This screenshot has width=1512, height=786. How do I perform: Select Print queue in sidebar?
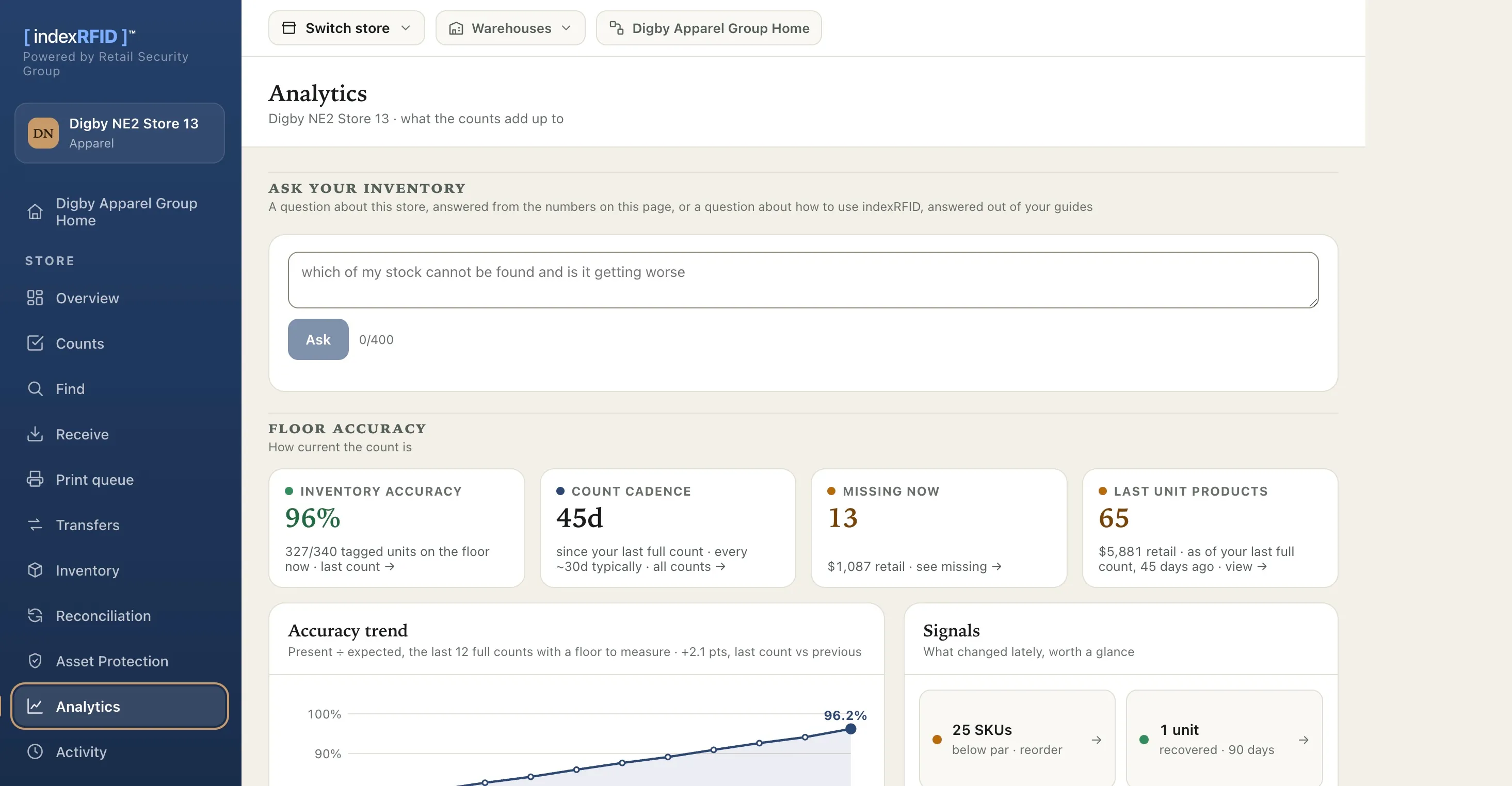coord(120,479)
